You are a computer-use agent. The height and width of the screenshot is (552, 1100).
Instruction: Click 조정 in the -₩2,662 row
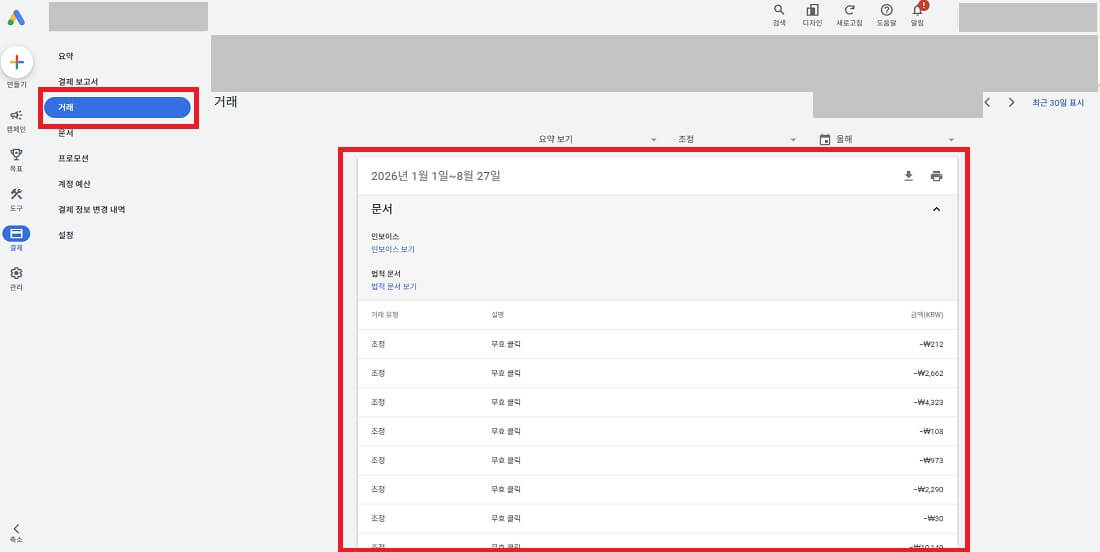(377, 373)
